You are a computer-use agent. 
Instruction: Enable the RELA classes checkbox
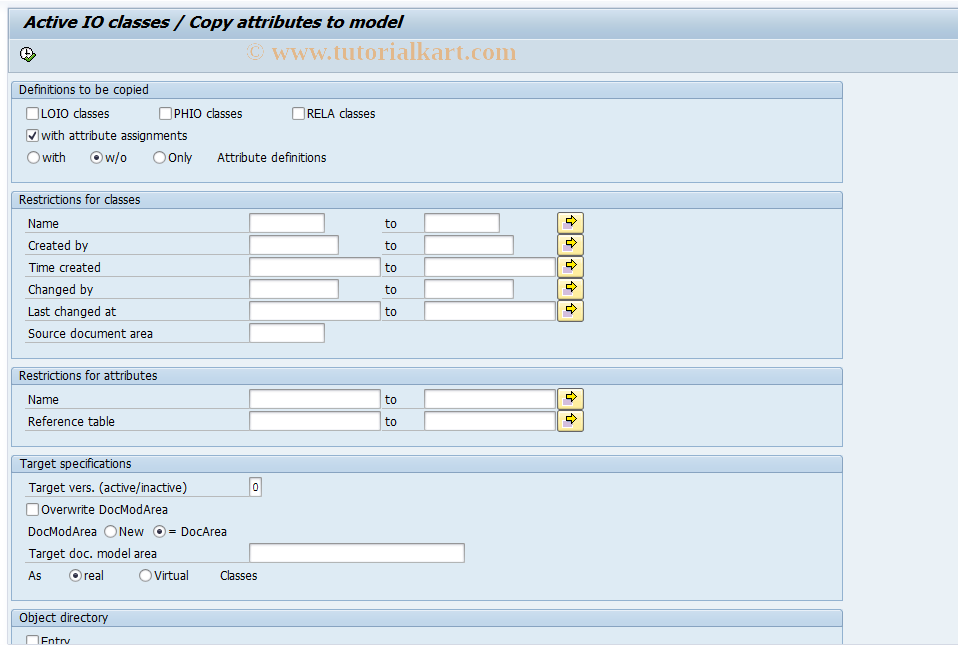(299, 114)
